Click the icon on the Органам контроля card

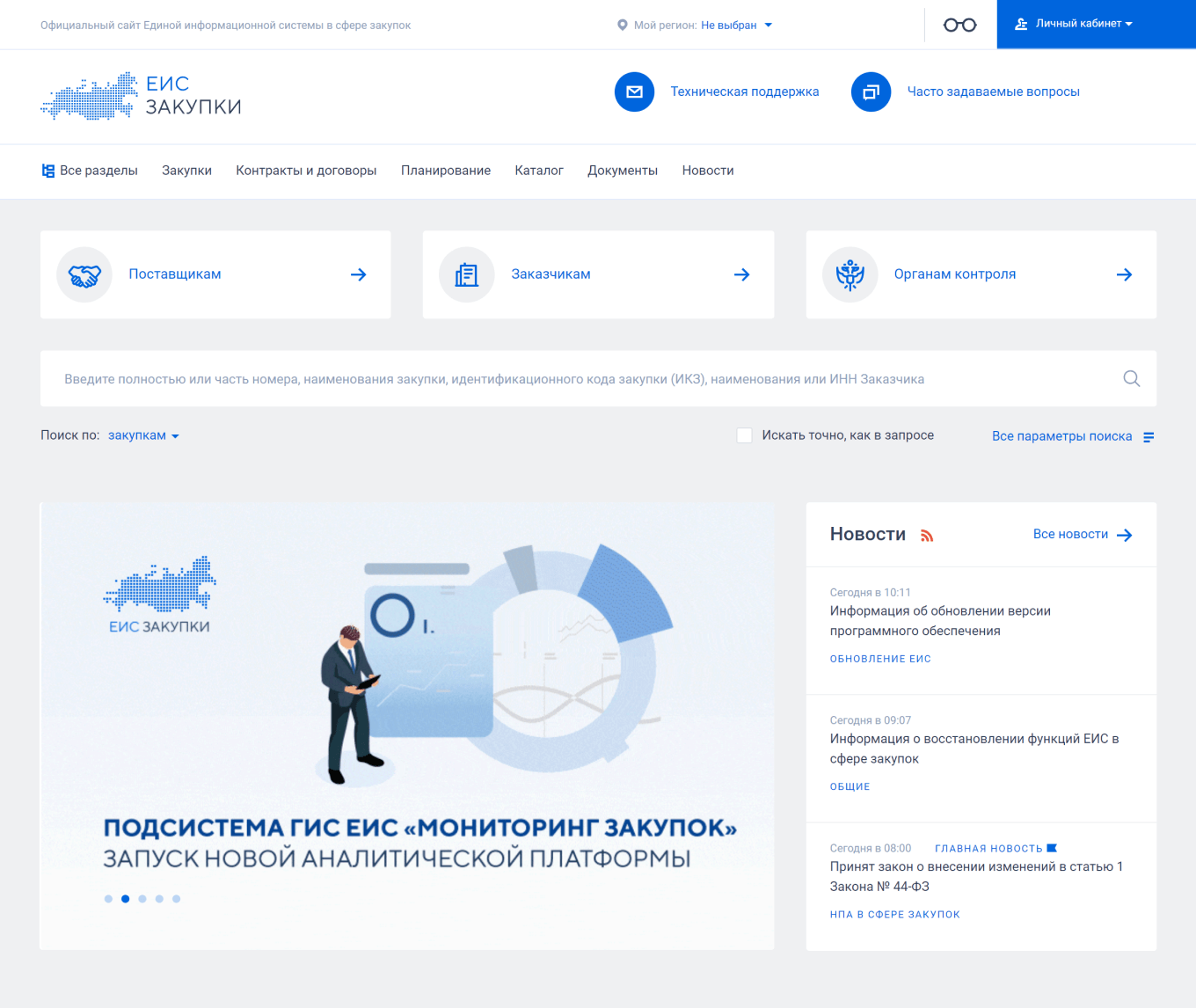coord(850,274)
